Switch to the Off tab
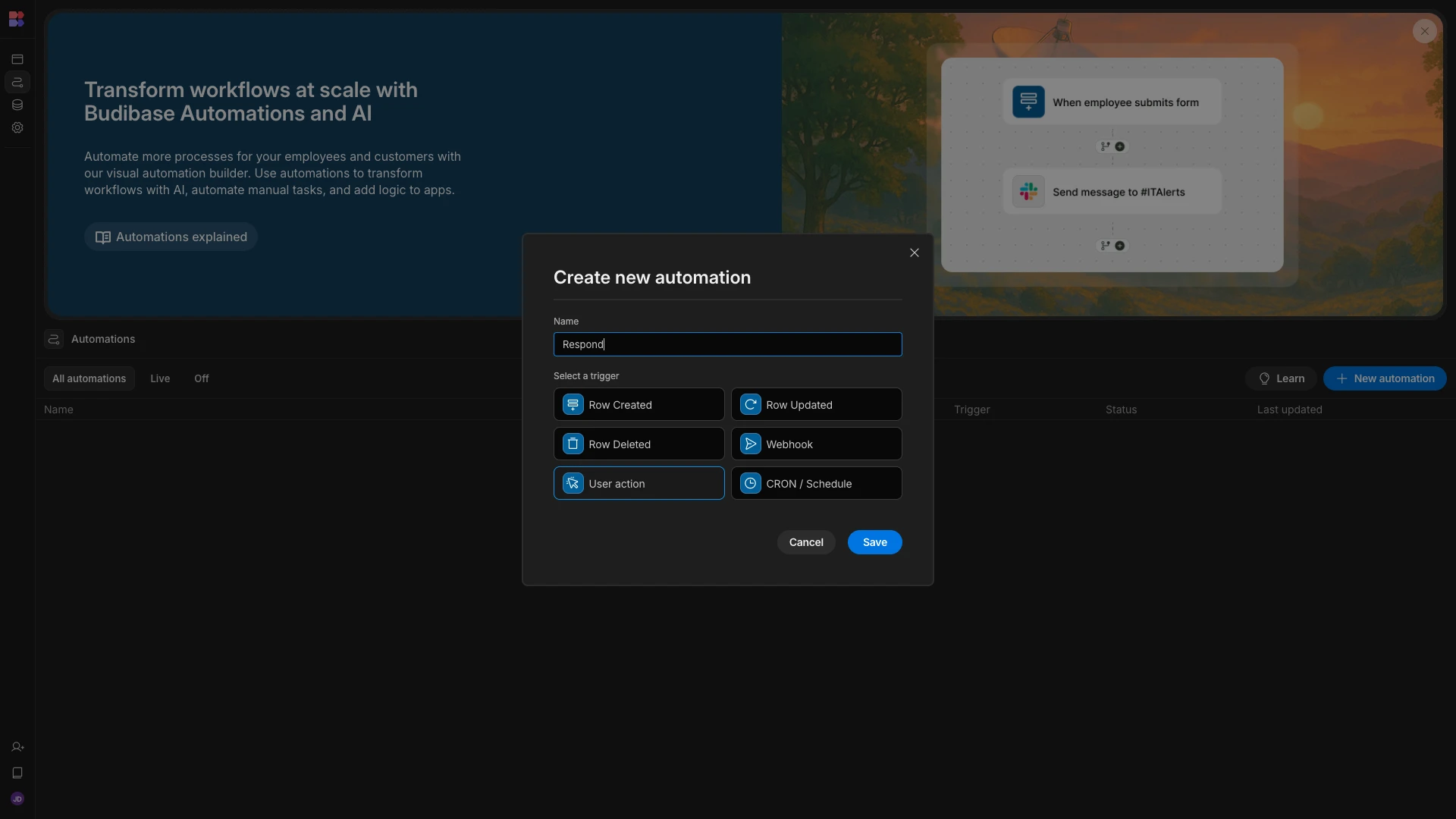The height and width of the screenshot is (819, 1456). (x=201, y=378)
